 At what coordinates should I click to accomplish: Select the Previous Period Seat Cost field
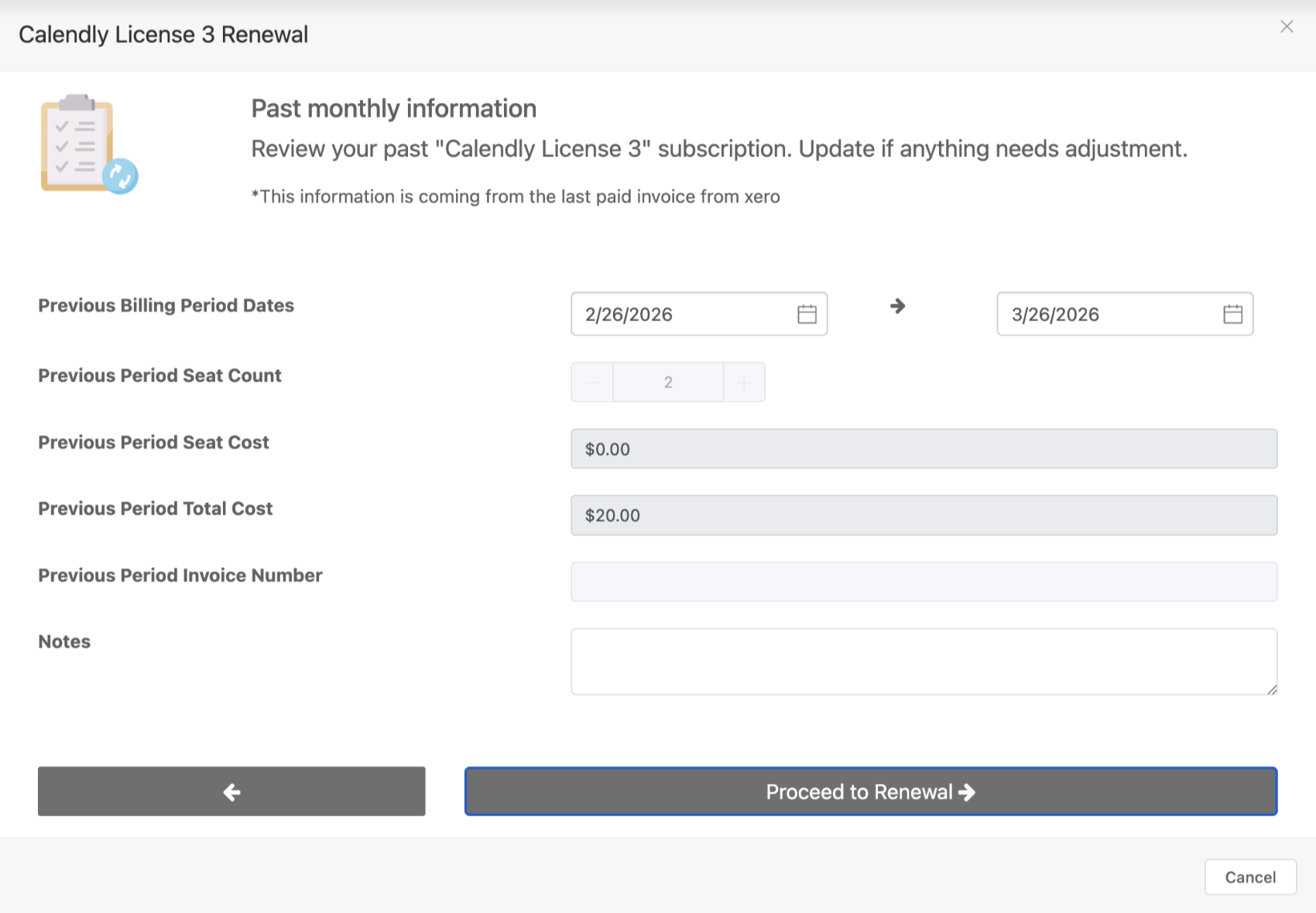(924, 449)
